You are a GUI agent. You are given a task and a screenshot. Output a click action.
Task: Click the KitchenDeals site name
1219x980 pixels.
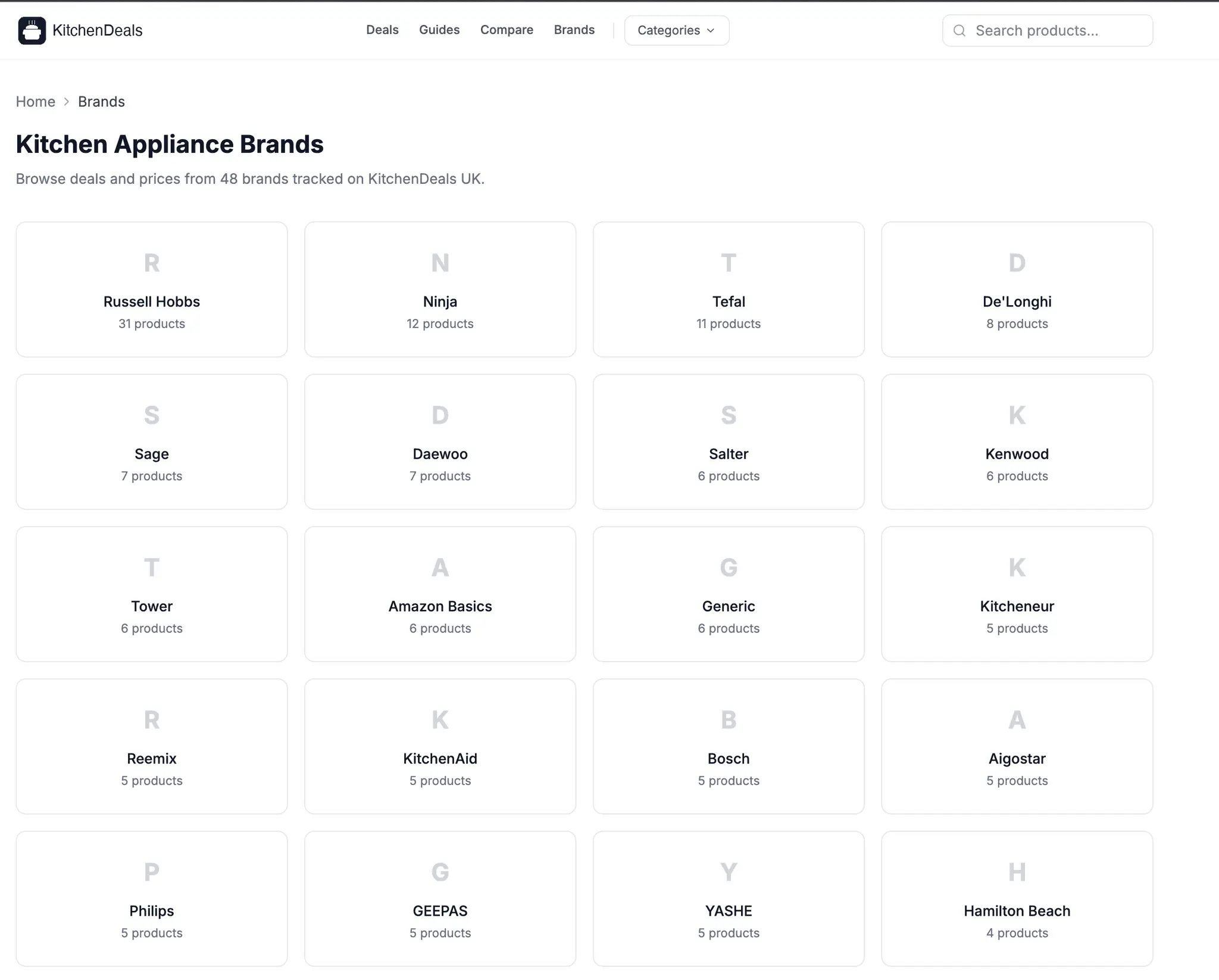[x=98, y=30]
